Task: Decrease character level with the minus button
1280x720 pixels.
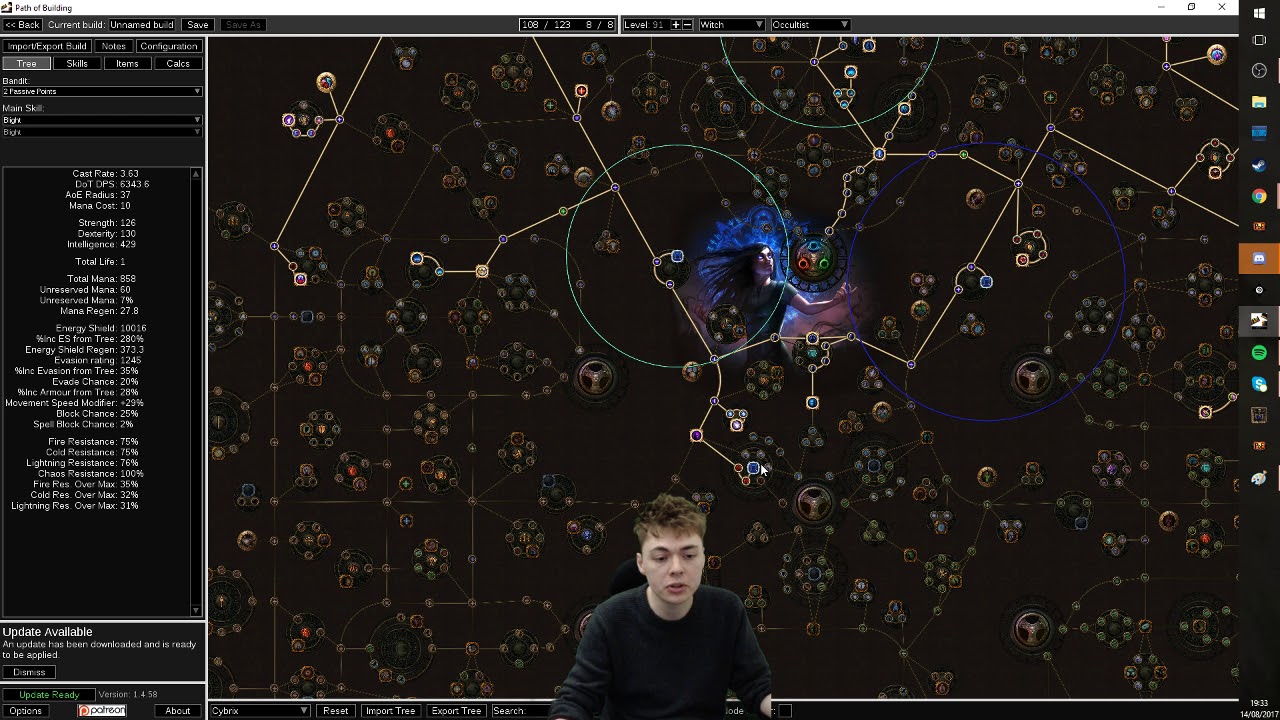Action: tap(686, 24)
